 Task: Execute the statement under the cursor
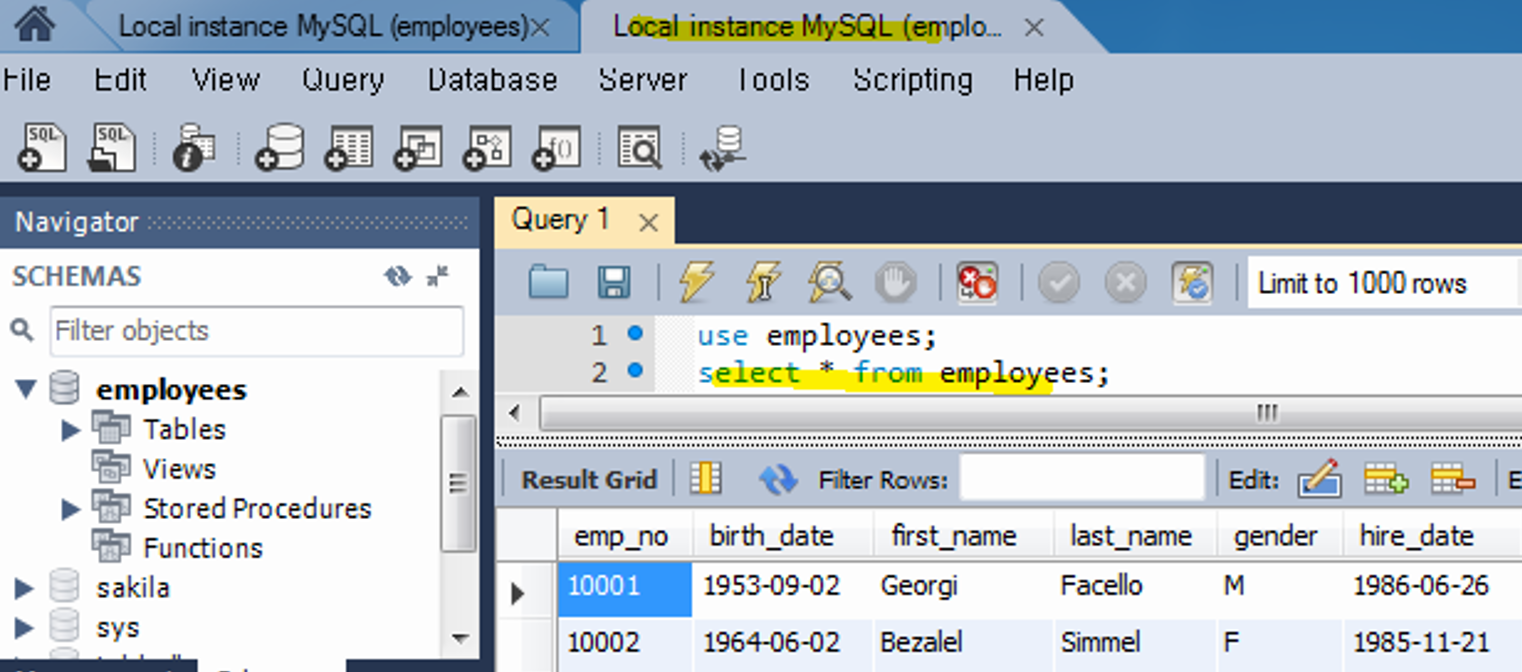coord(763,283)
